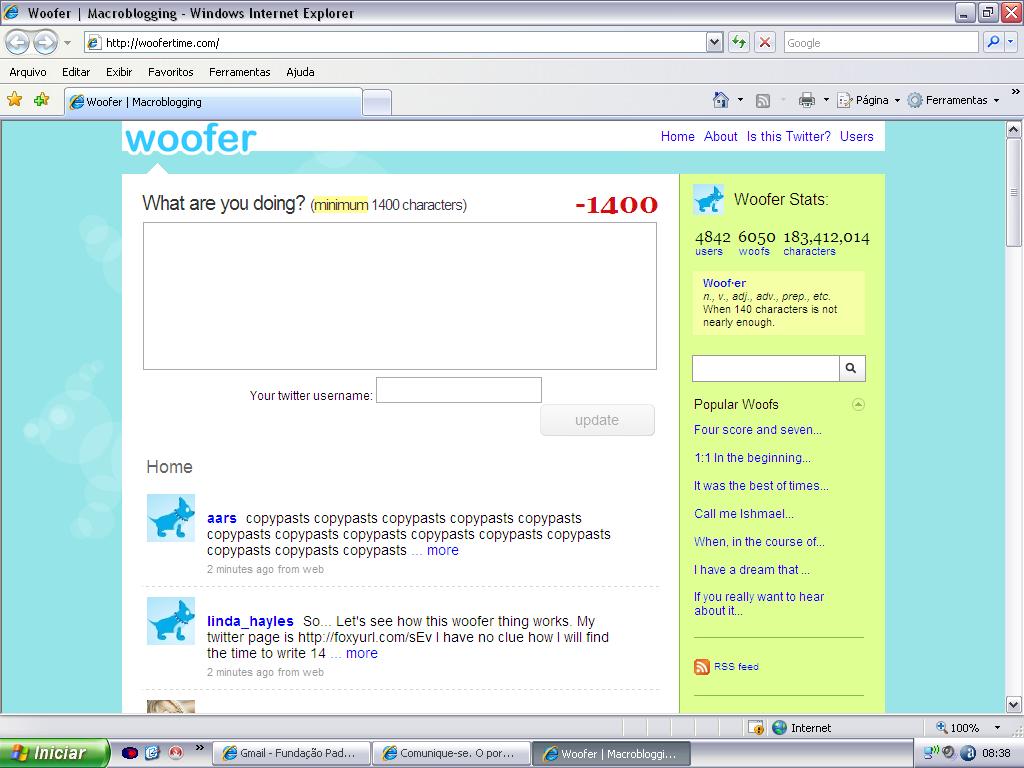Open 'Four score and seven...' woof

(x=758, y=430)
